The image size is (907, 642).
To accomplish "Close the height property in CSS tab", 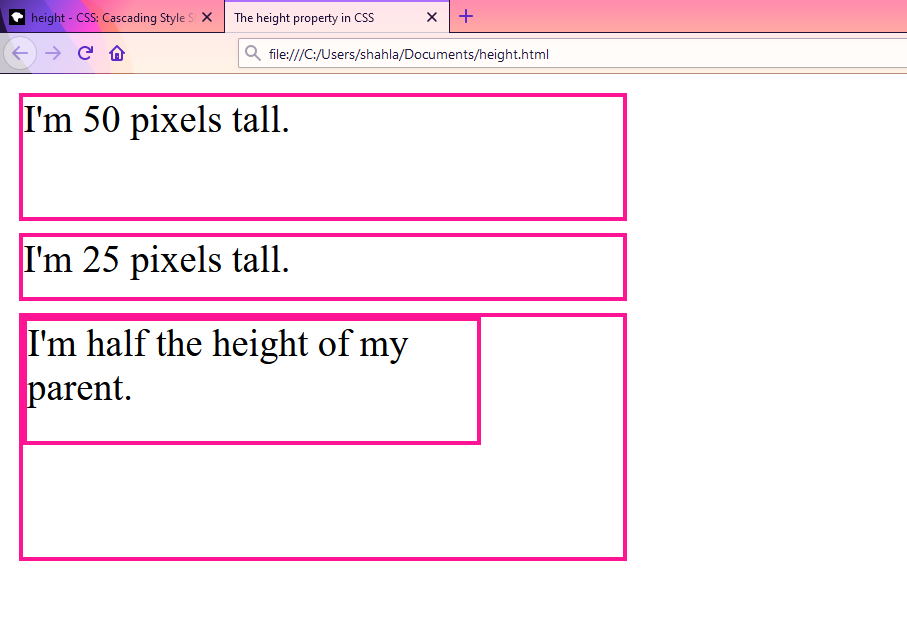I will point(431,16).
